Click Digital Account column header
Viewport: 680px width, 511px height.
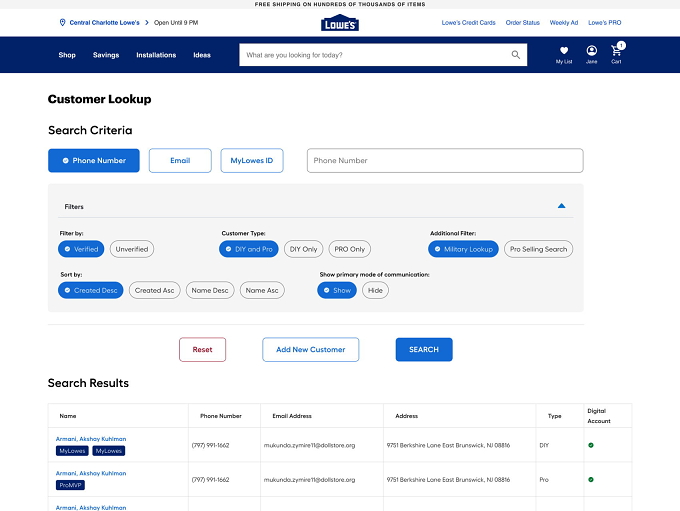[x=599, y=416]
